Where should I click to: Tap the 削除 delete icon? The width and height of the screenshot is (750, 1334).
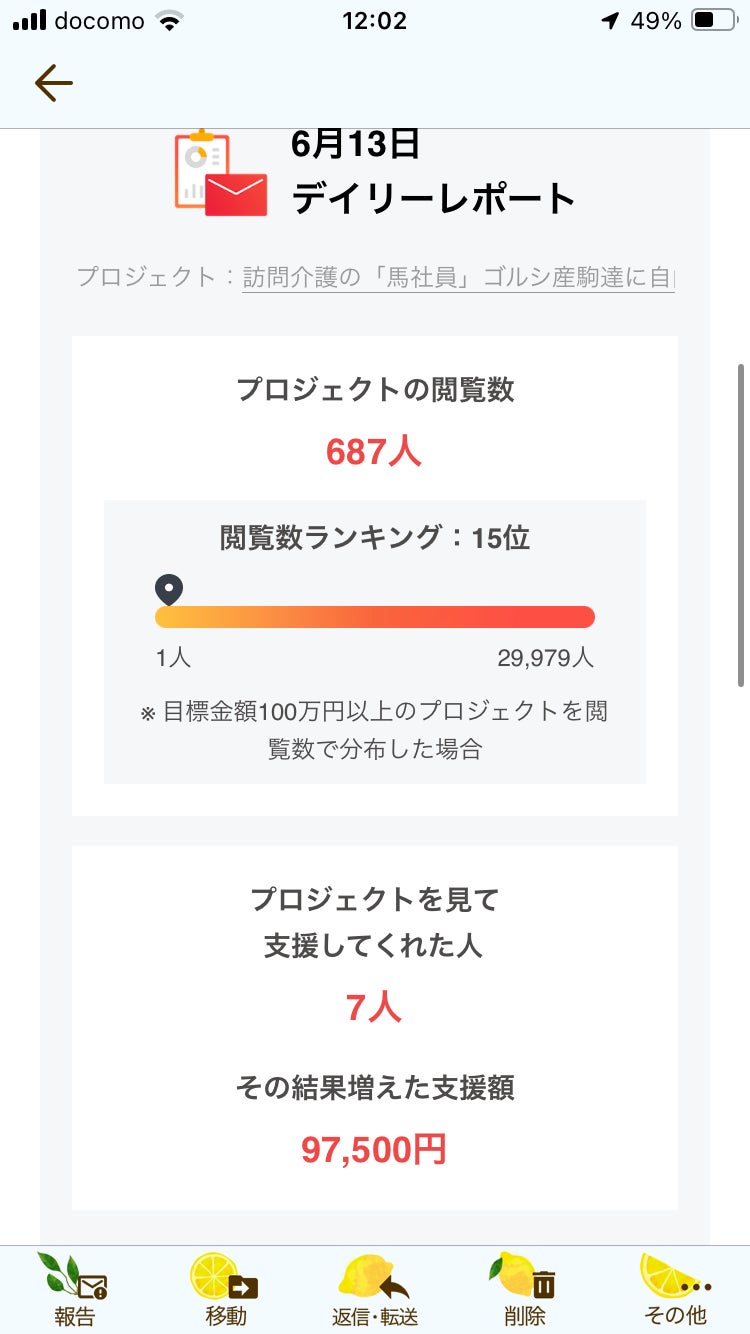(x=525, y=1289)
